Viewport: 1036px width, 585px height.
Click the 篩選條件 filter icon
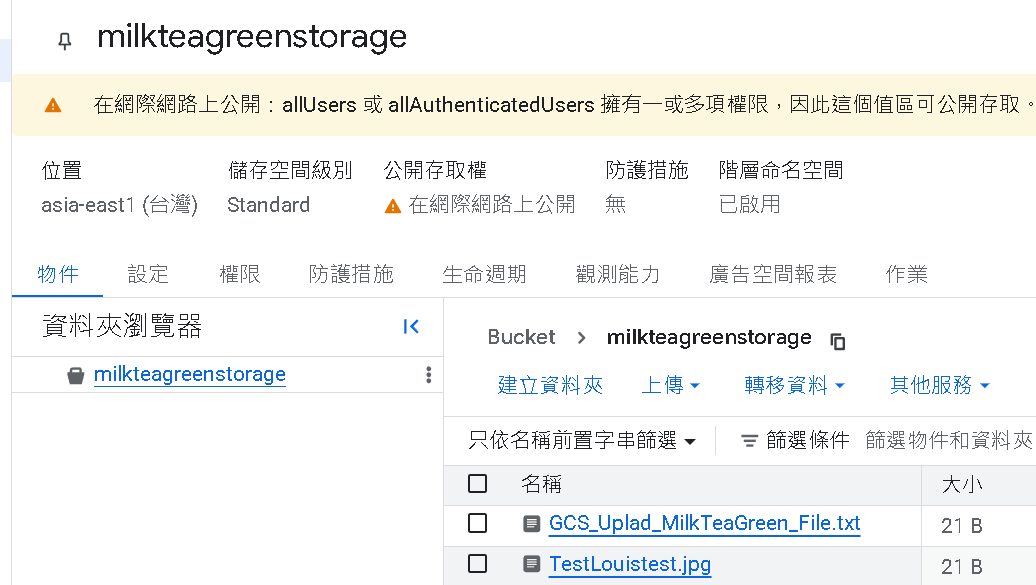click(x=749, y=440)
